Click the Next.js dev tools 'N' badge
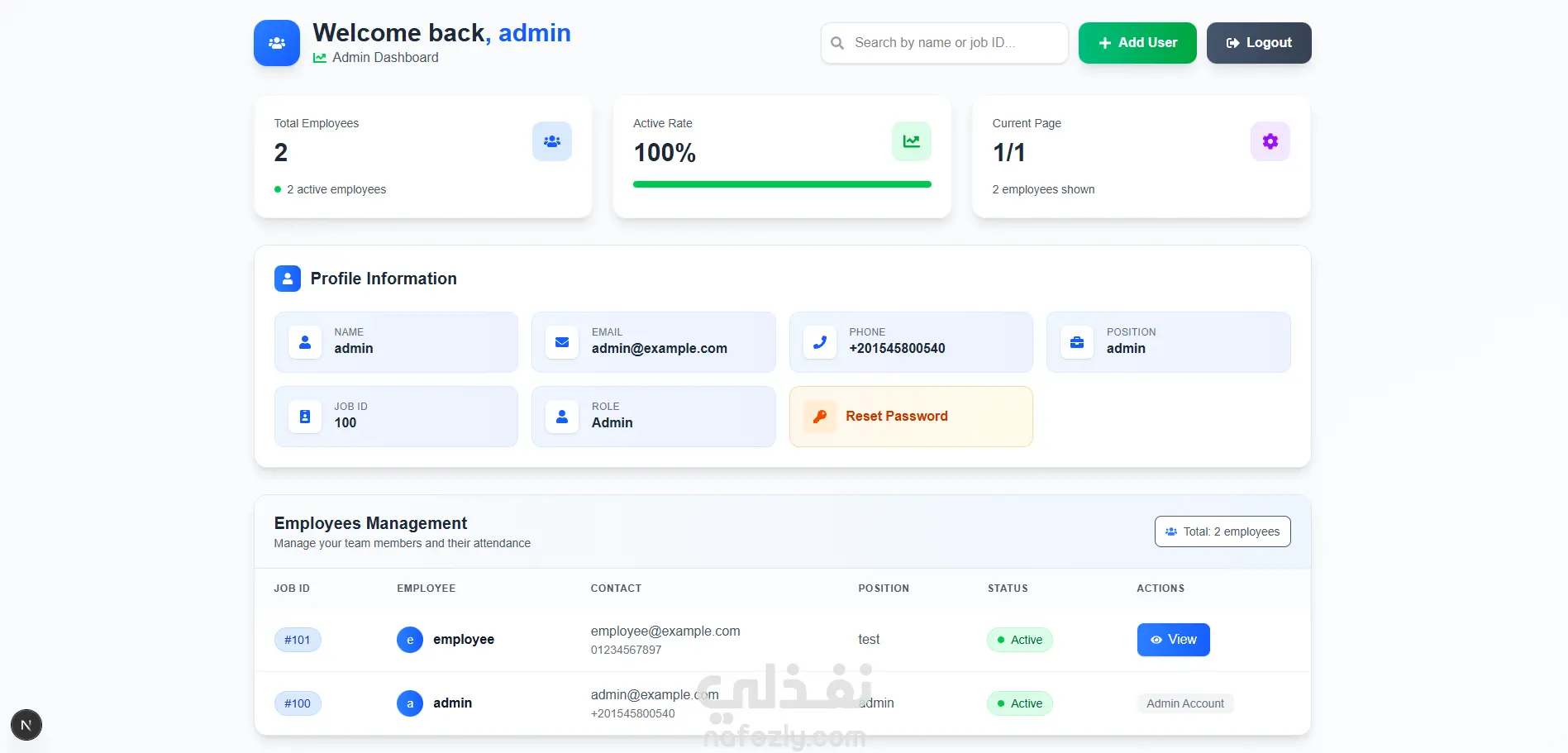The width and height of the screenshot is (1568, 753). click(26, 726)
